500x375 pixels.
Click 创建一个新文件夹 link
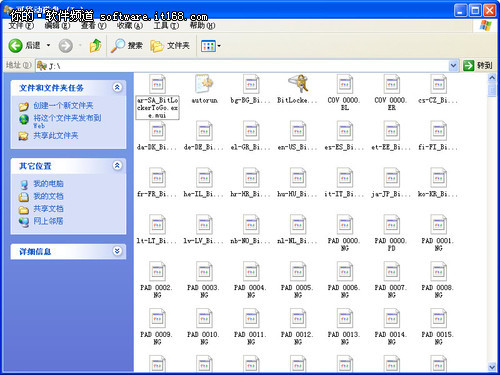click(x=63, y=106)
